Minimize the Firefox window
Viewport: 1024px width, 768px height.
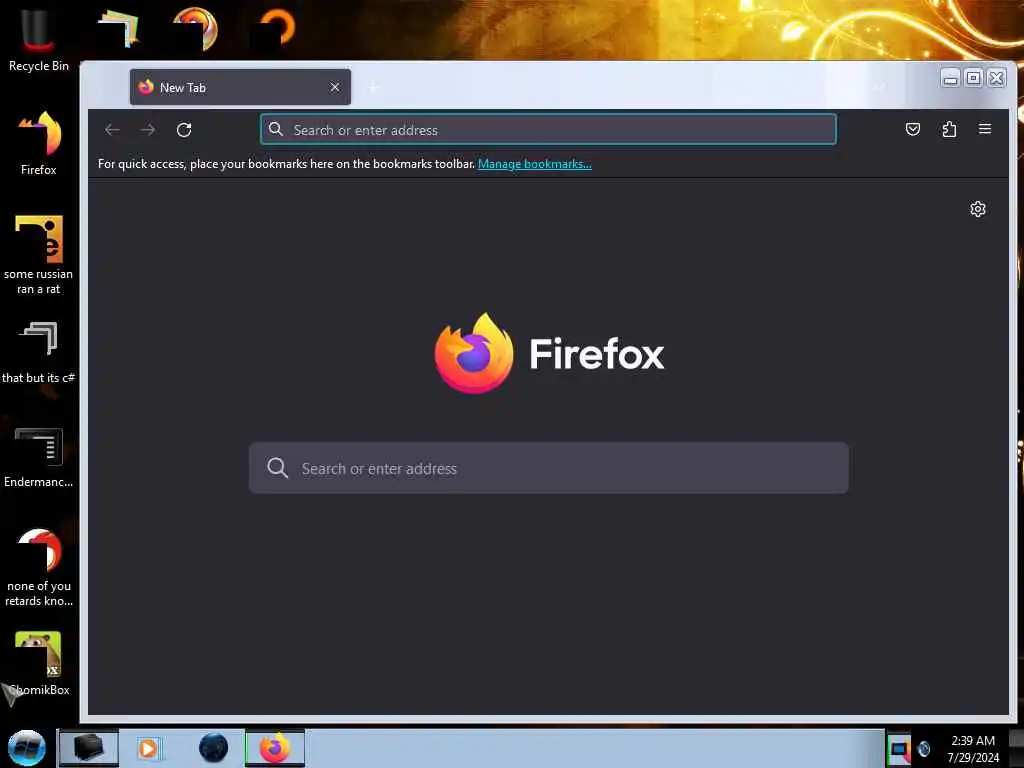pyautogui.click(x=951, y=78)
